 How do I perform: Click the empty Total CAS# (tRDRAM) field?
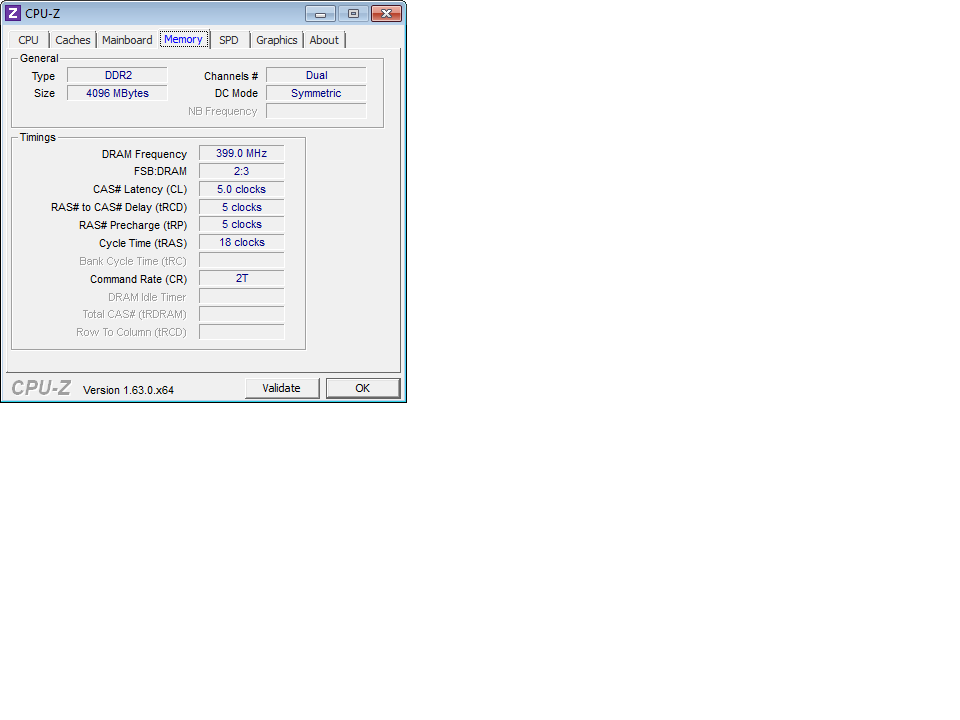pyautogui.click(x=242, y=314)
